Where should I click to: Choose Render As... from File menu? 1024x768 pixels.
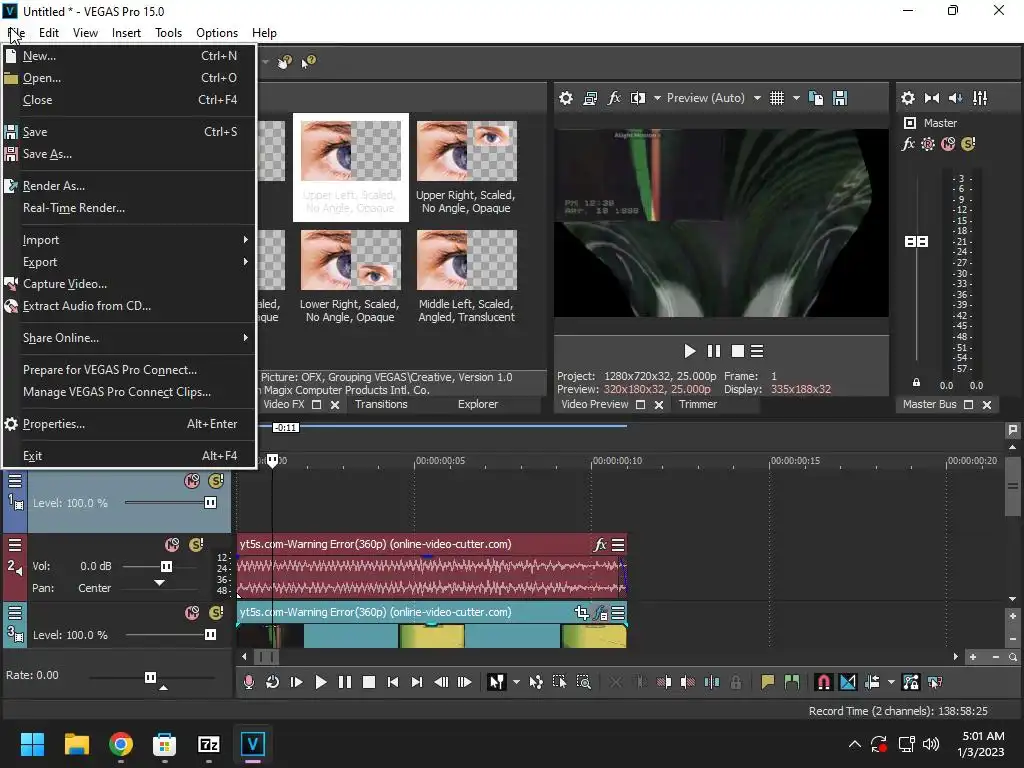[x=129, y=186]
